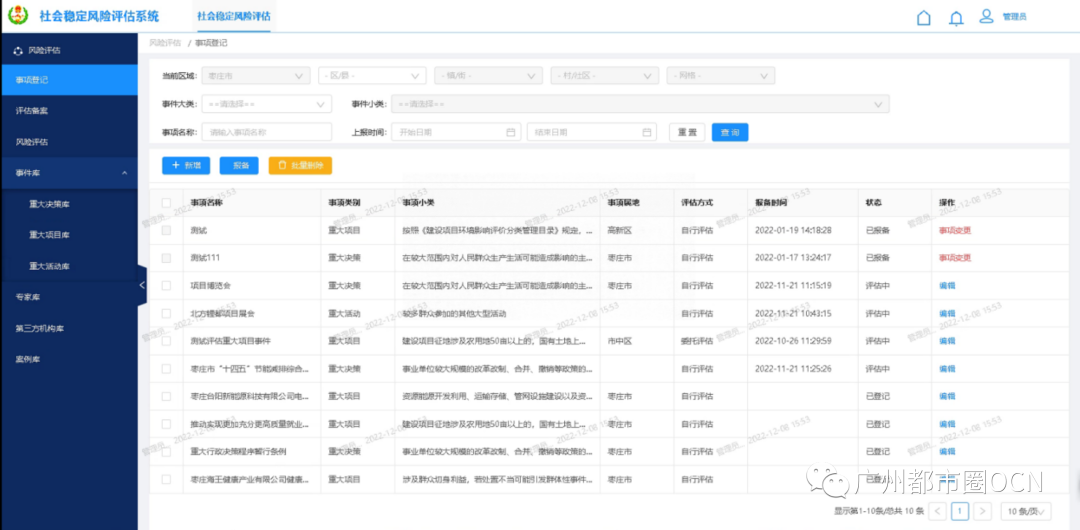Open 事项登记 in the sidebar
1080x530 pixels.
click(x=69, y=80)
